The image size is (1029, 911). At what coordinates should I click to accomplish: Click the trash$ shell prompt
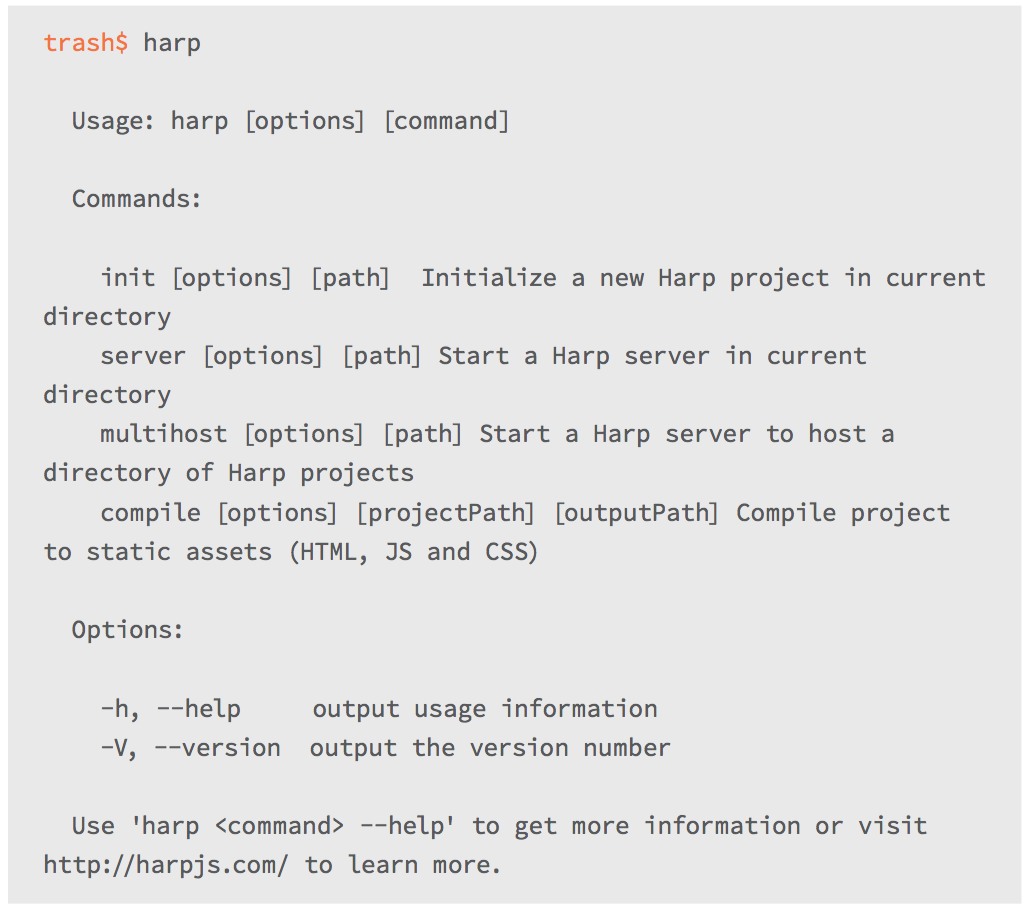[85, 43]
